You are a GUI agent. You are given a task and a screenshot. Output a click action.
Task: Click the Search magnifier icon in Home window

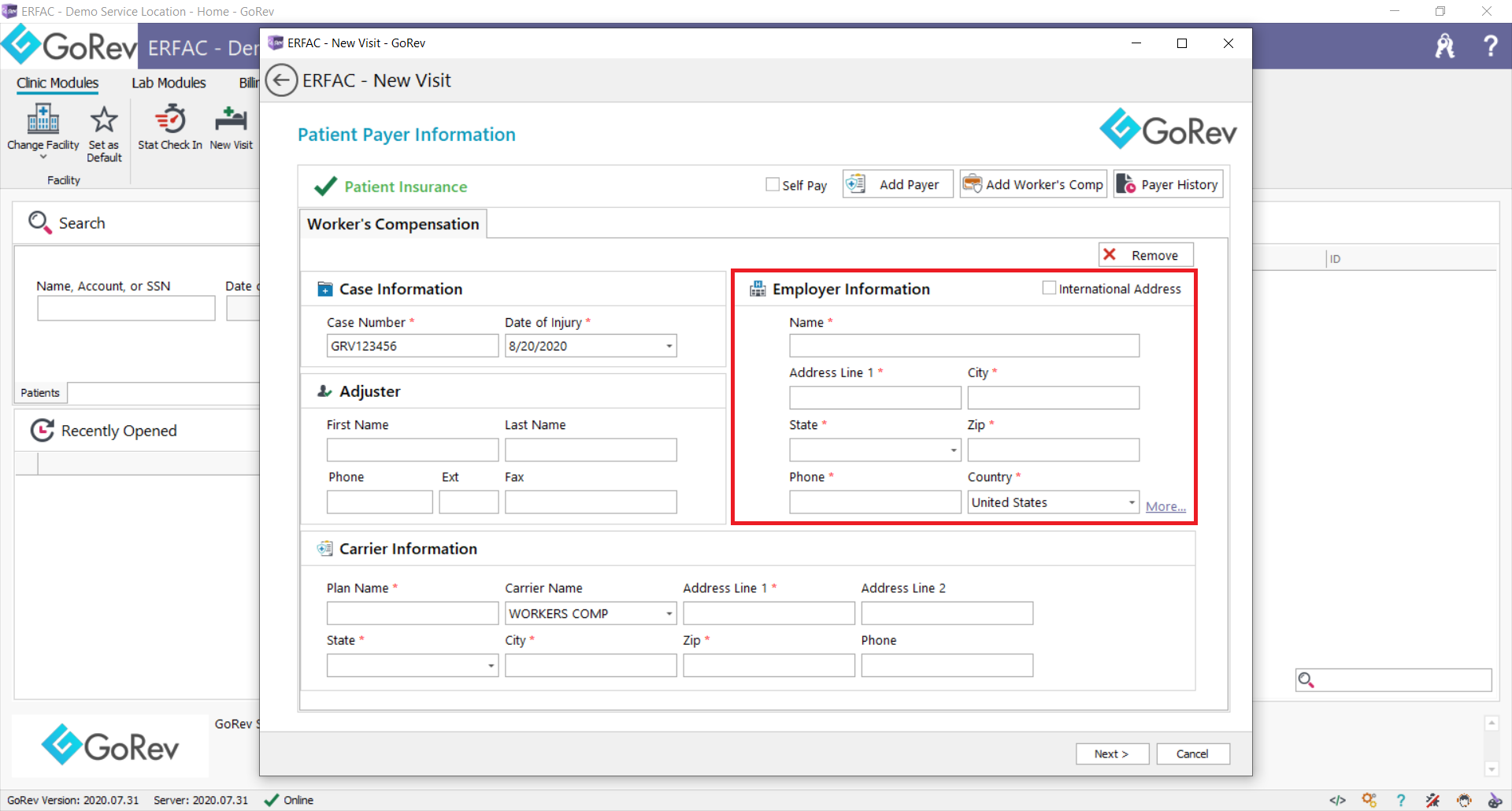[39, 223]
